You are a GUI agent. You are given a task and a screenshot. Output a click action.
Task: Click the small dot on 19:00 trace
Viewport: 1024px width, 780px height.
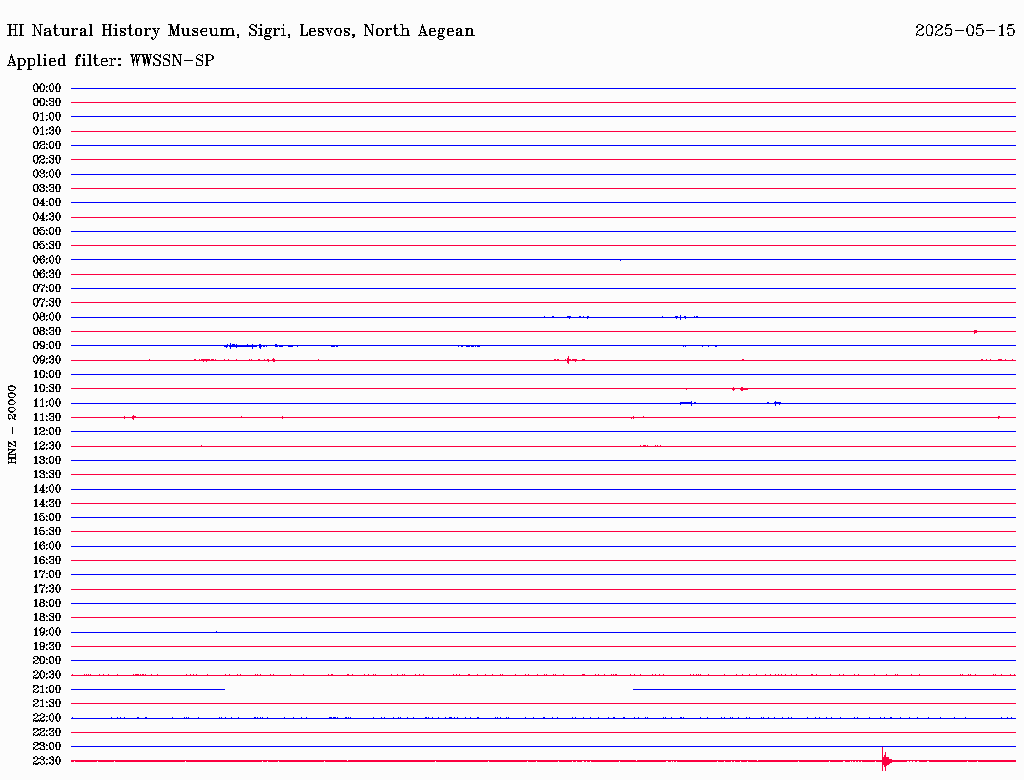[x=216, y=632]
